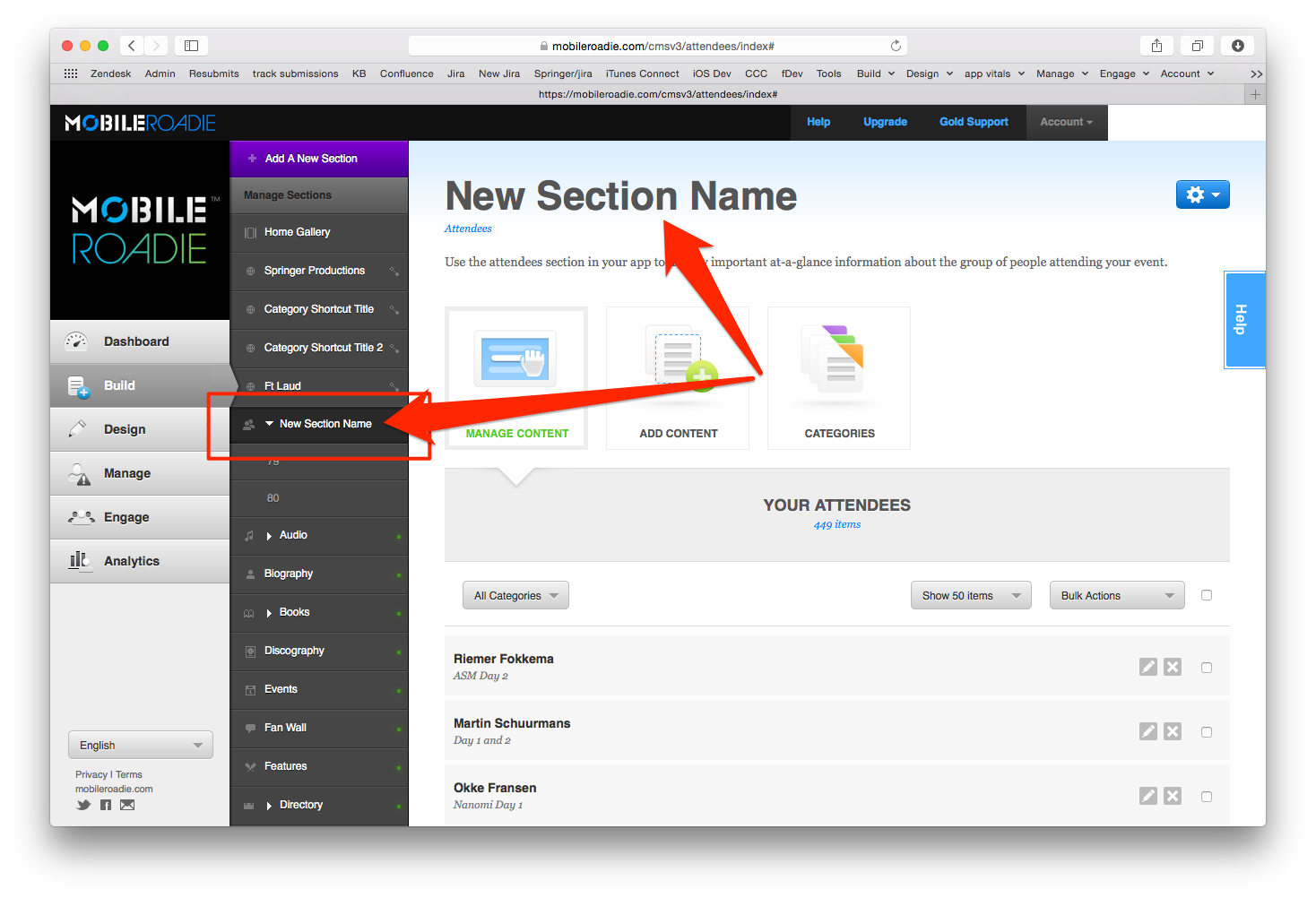The image size is (1316, 898).
Task: Click the Add A New Section button
Action: point(310,159)
